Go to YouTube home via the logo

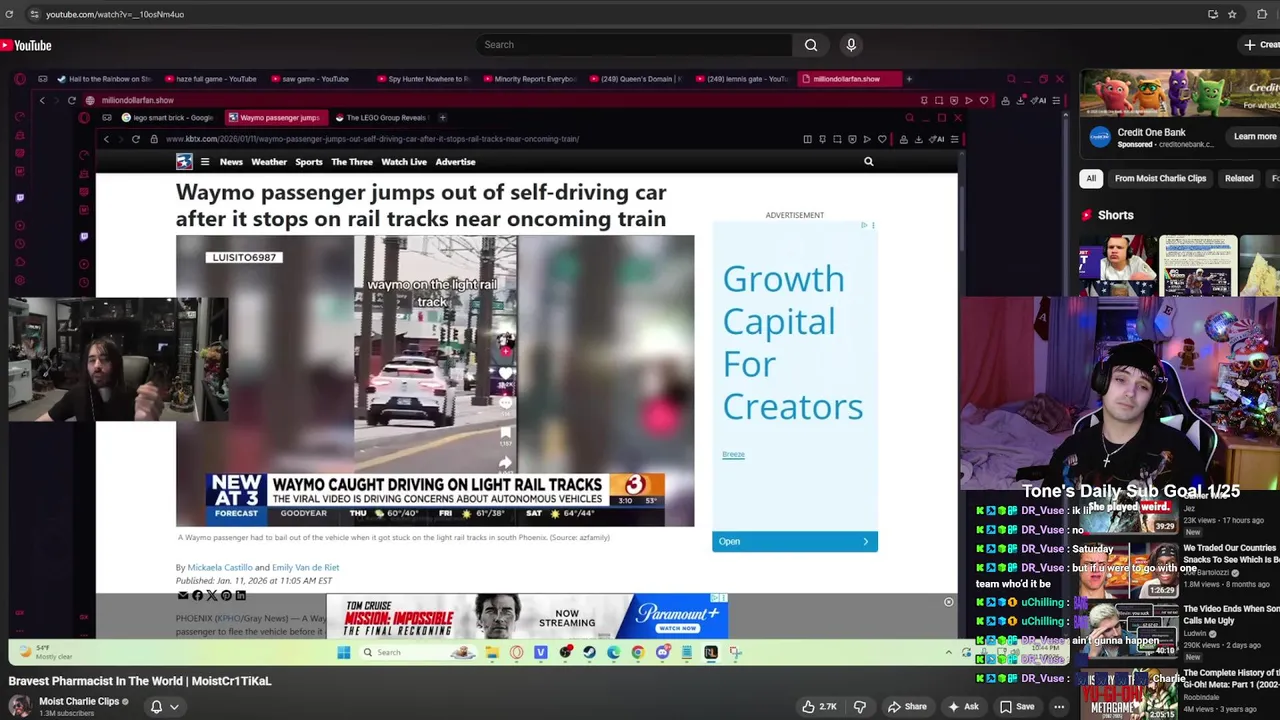click(x=27, y=45)
